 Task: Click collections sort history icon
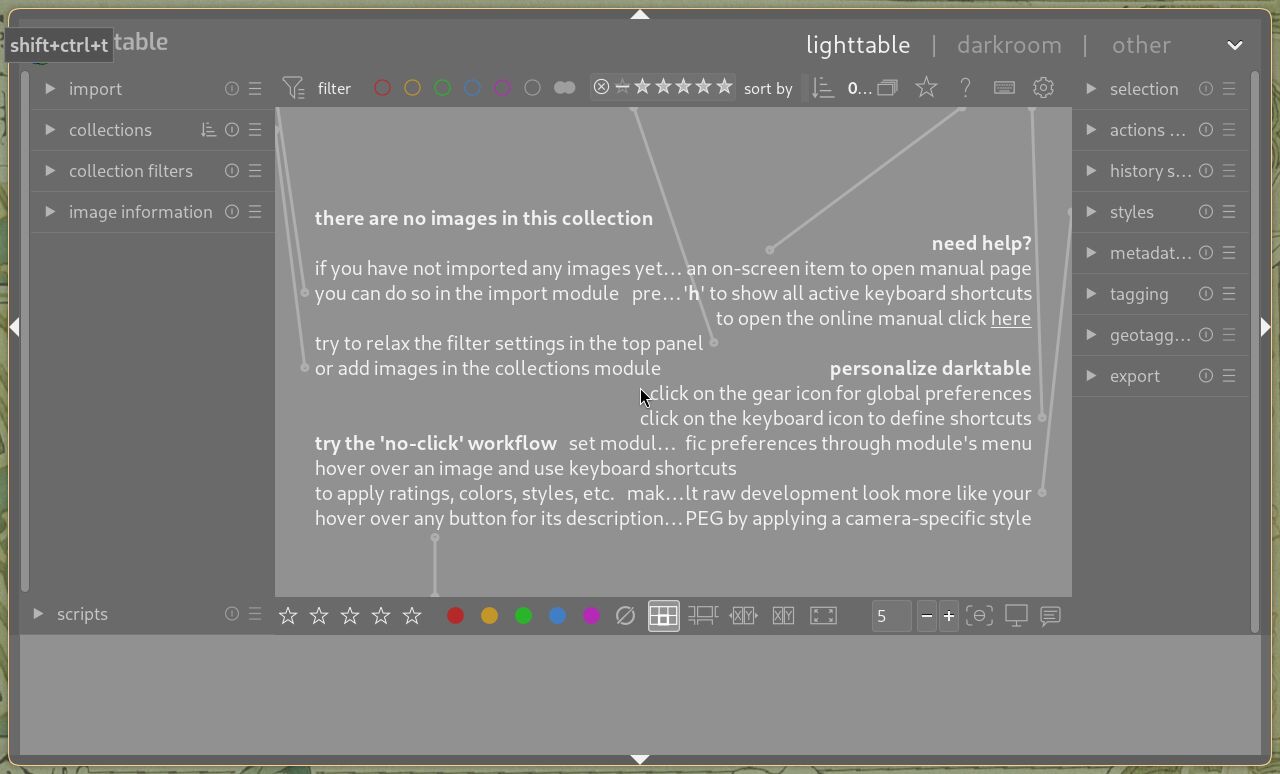pos(208,130)
